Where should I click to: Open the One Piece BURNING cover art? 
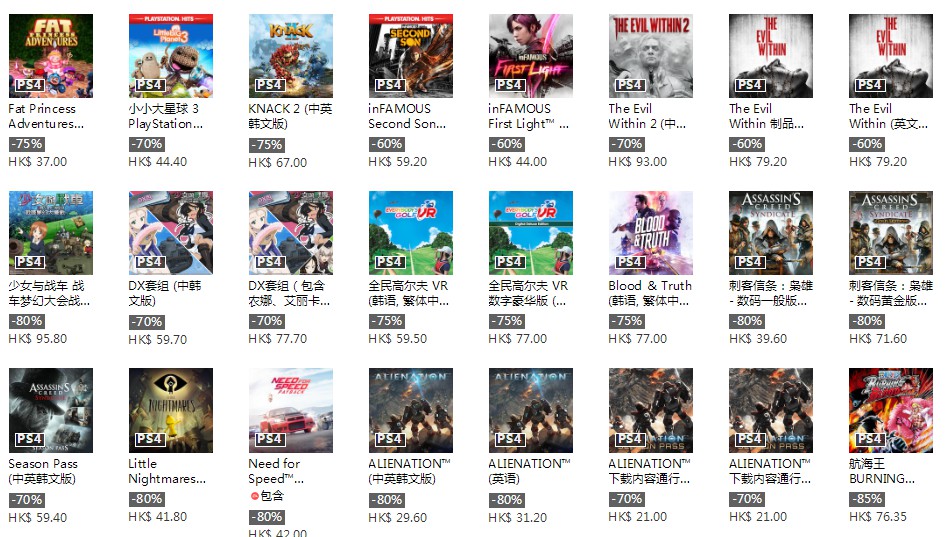coord(891,410)
